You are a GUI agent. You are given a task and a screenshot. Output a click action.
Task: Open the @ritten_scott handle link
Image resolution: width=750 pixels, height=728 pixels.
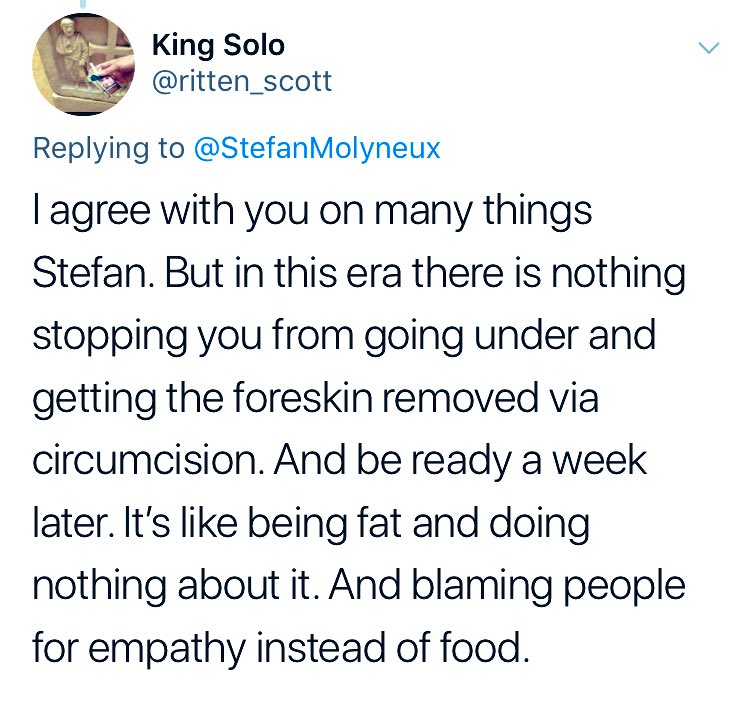click(x=241, y=81)
